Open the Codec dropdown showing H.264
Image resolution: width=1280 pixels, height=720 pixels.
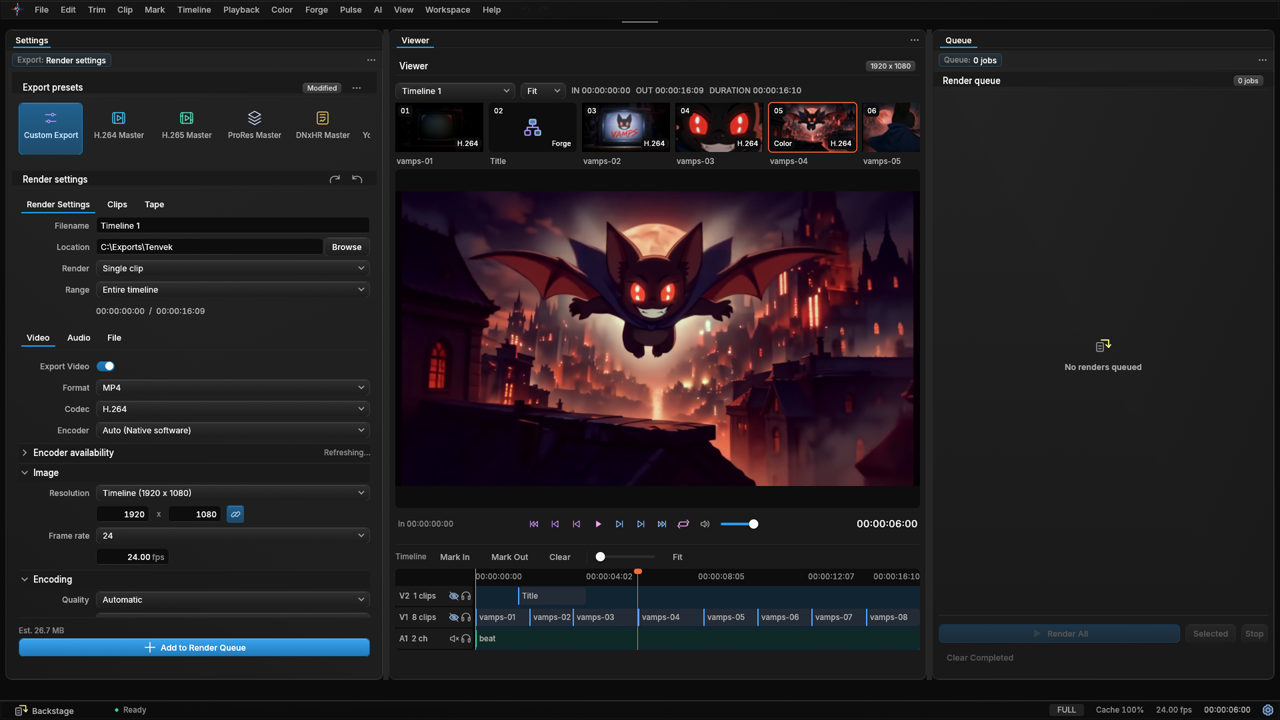[232, 409]
